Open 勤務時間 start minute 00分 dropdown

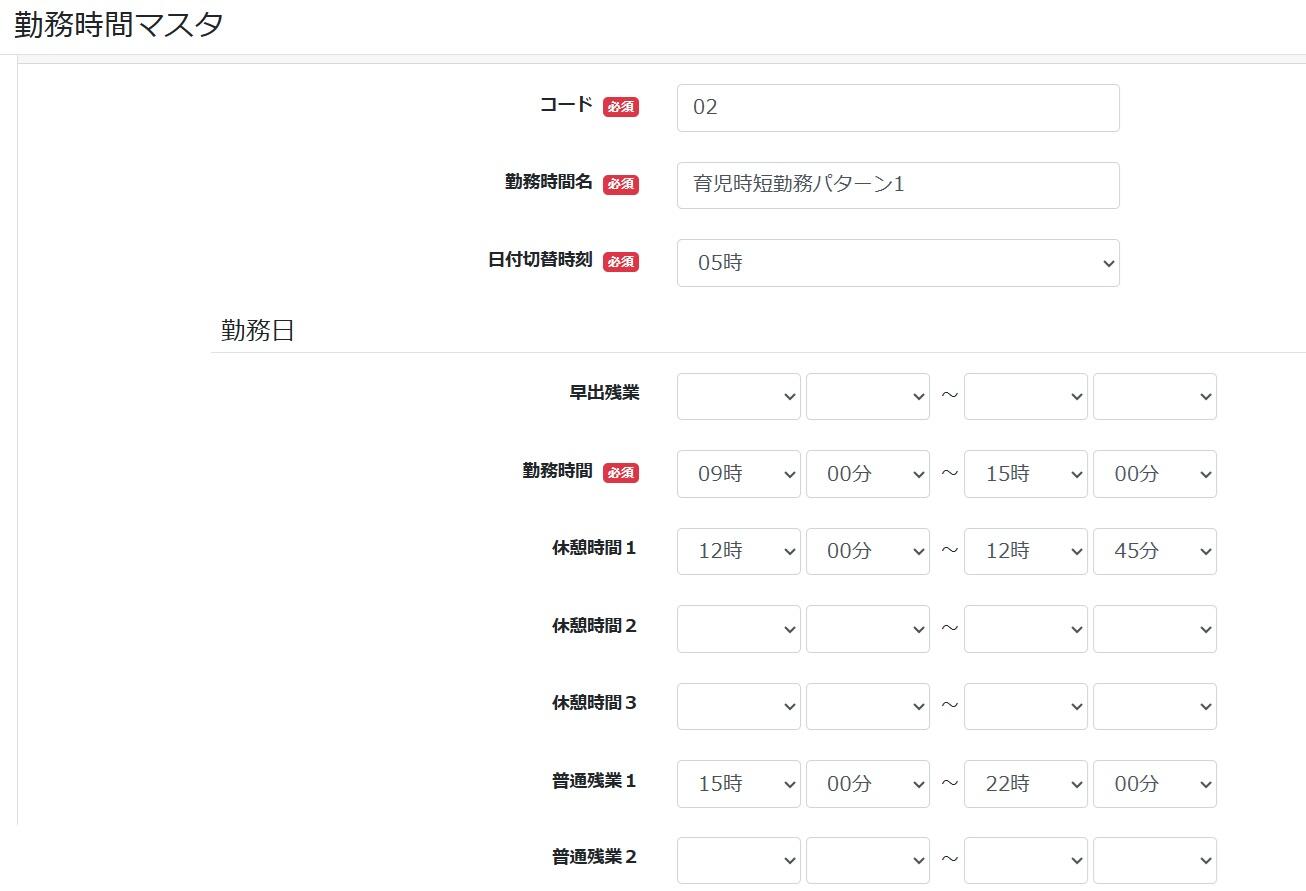point(867,474)
